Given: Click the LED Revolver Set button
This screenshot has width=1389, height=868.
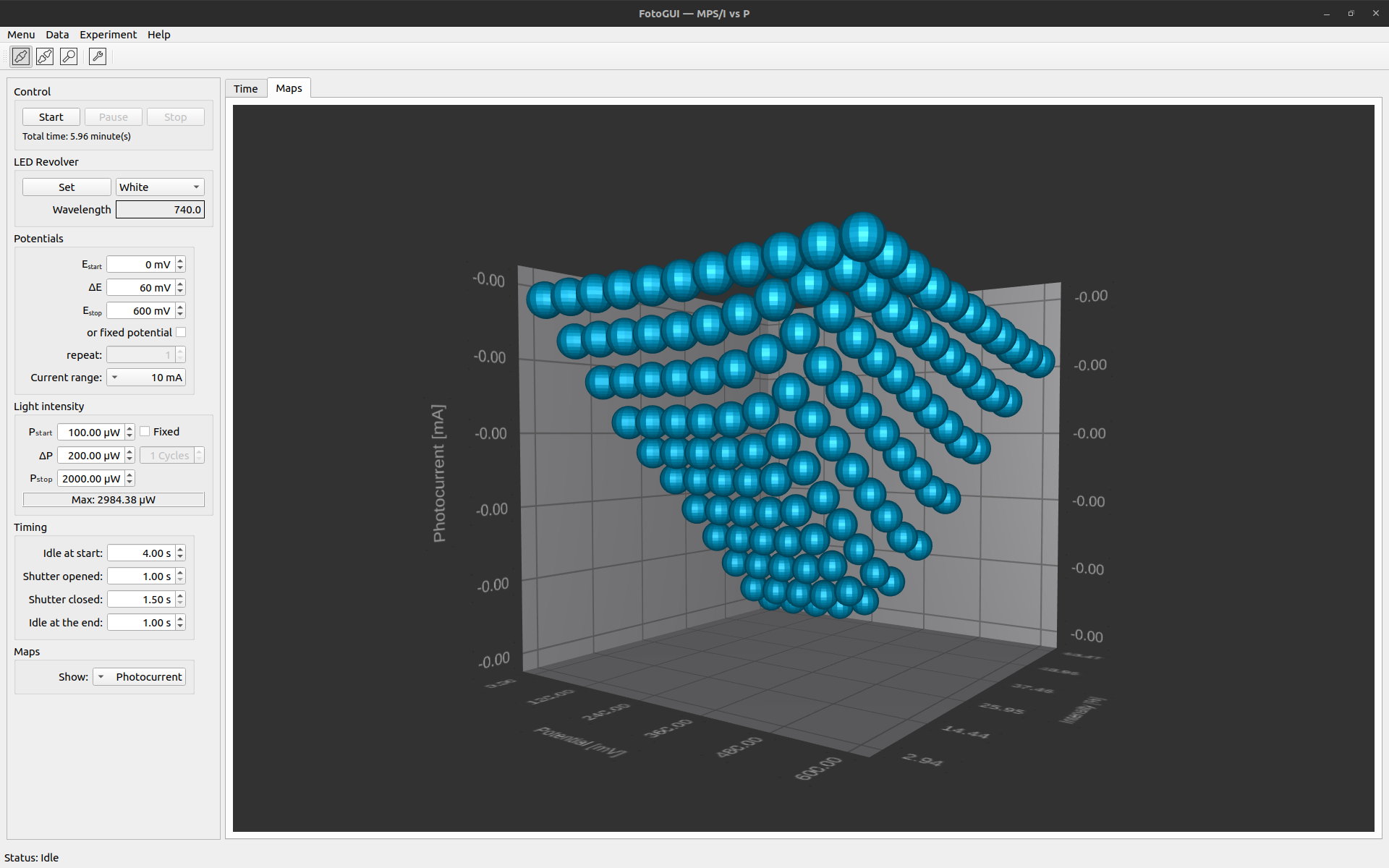Looking at the screenshot, I should pos(67,187).
